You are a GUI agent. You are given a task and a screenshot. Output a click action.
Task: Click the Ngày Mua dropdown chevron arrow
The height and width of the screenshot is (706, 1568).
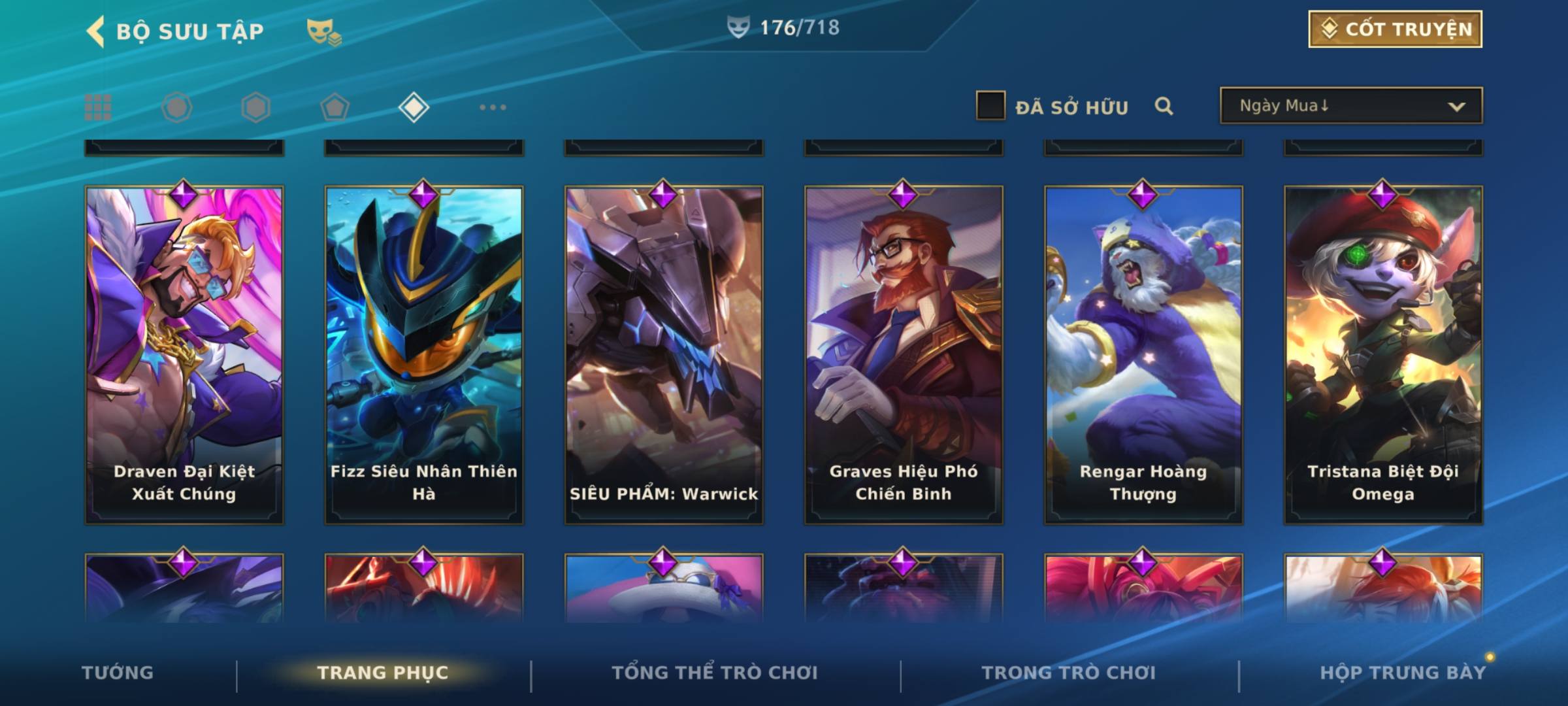click(x=1456, y=107)
